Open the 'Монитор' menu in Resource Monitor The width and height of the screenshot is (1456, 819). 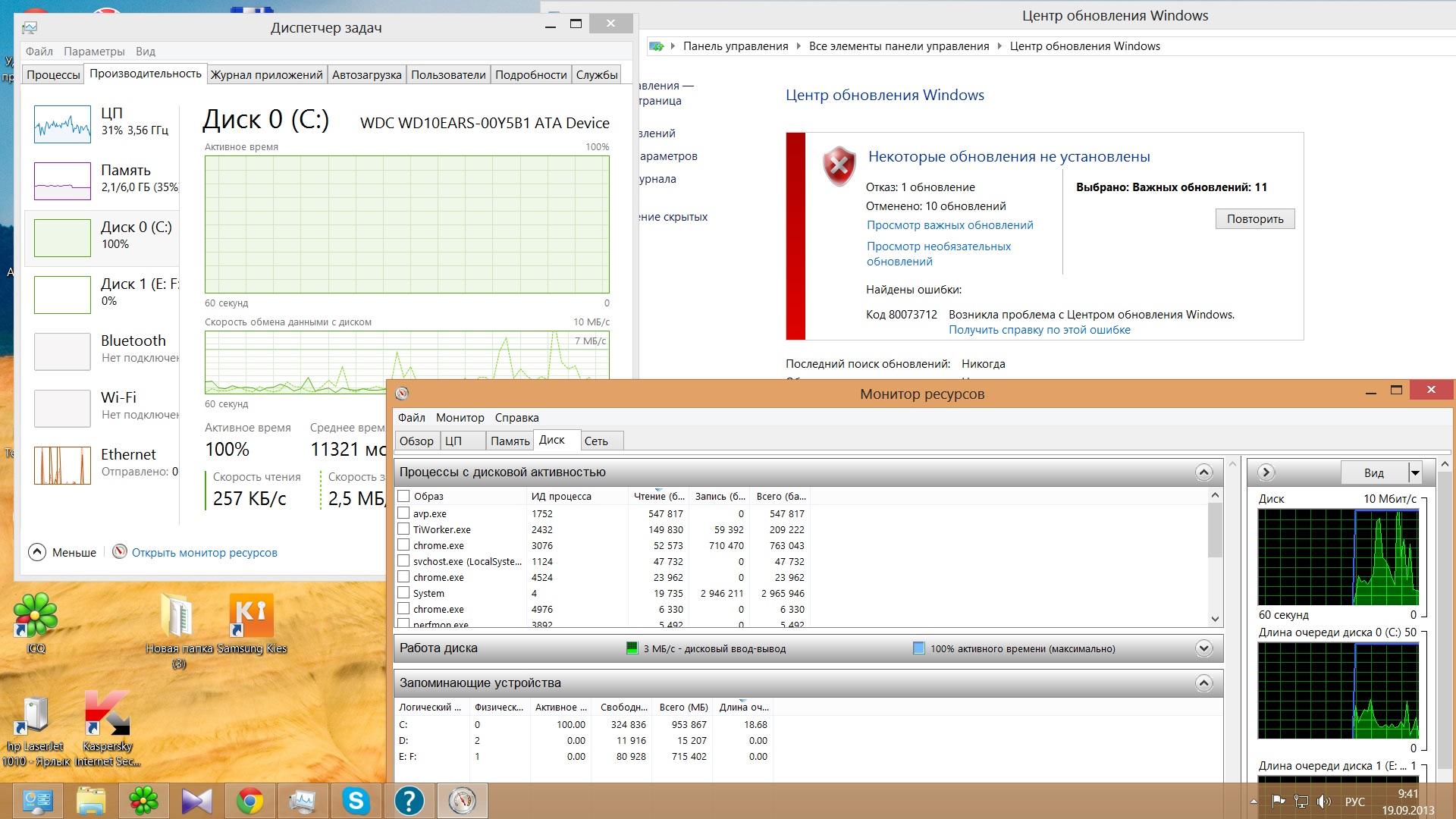pos(460,418)
